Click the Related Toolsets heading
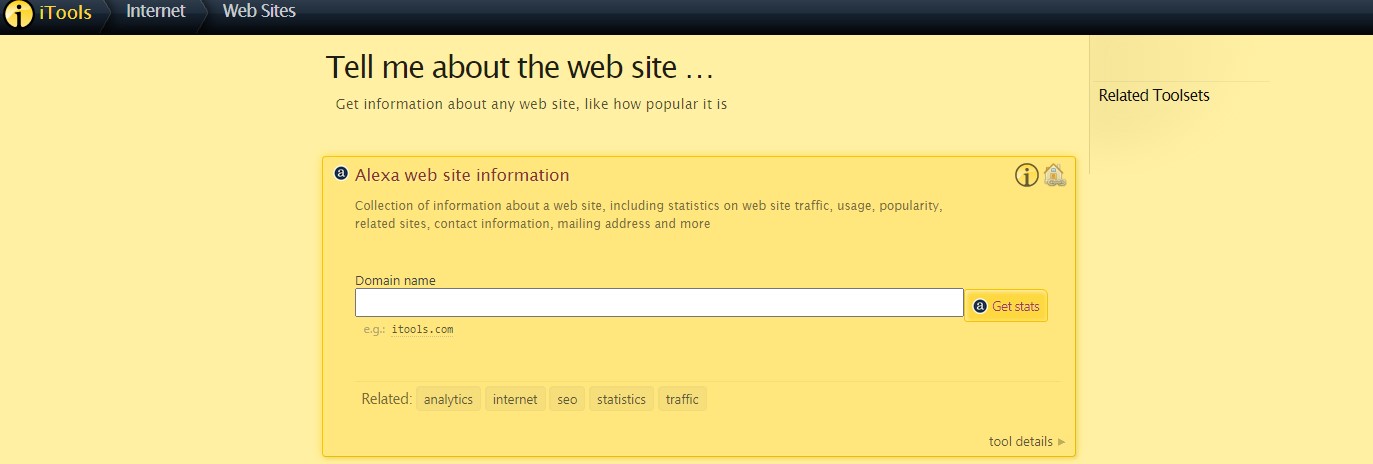The image size is (1373, 464). pyautogui.click(x=1154, y=96)
